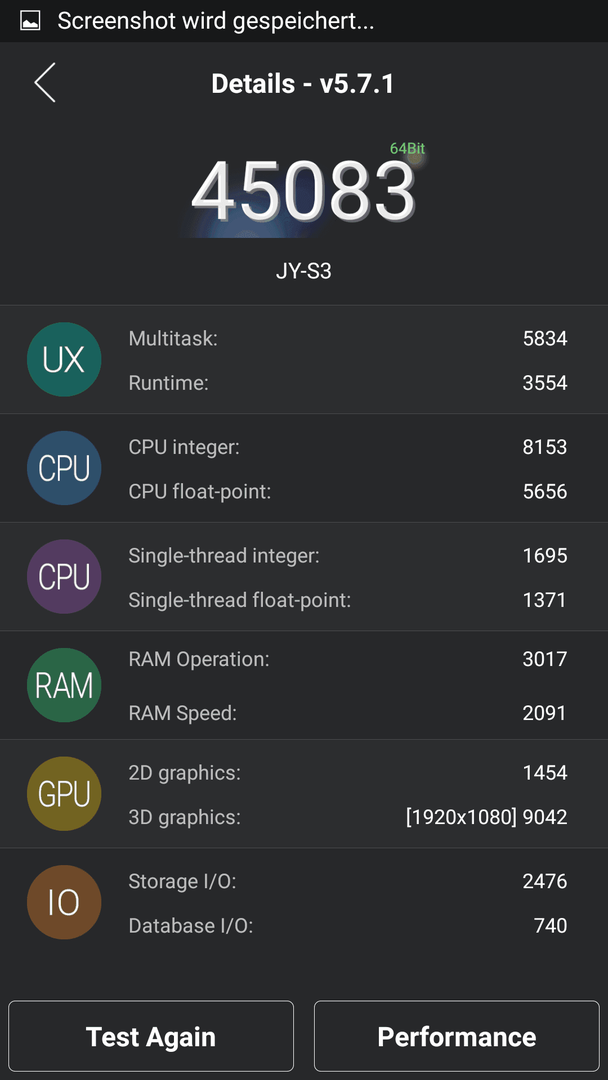The width and height of the screenshot is (608, 1080).
Task: Select the green RAM circle icon
Action: pos(64,685)
